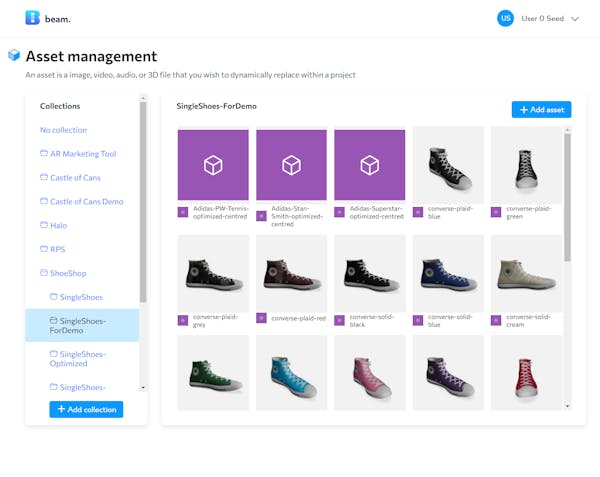This screenshot has width=600, height=477.
Task: Click the purple icon next to converse-solid-black
Action: tap(339, 321)
